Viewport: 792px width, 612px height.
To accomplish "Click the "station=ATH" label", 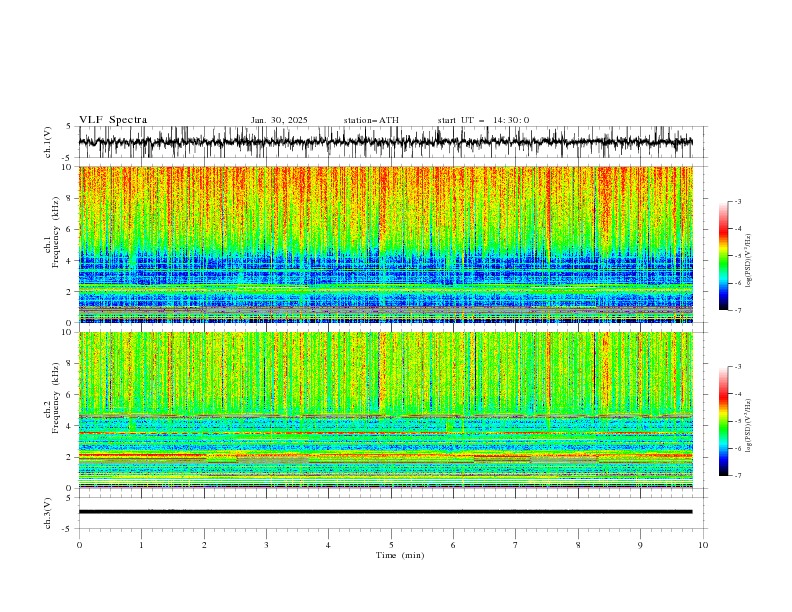I will [x=371, y=120].
